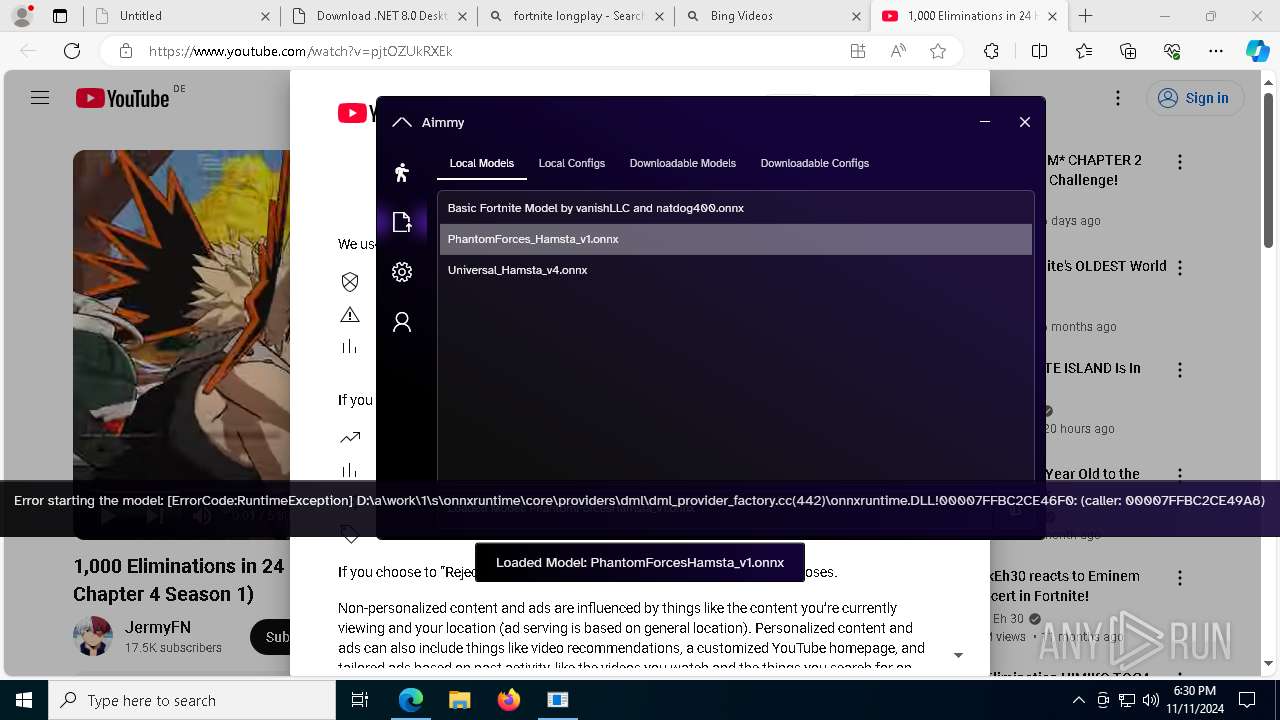The height and width of the screenshot is (720, 1280).
Task: Open the JermyFN channel avatar
Action: (93, 636)
